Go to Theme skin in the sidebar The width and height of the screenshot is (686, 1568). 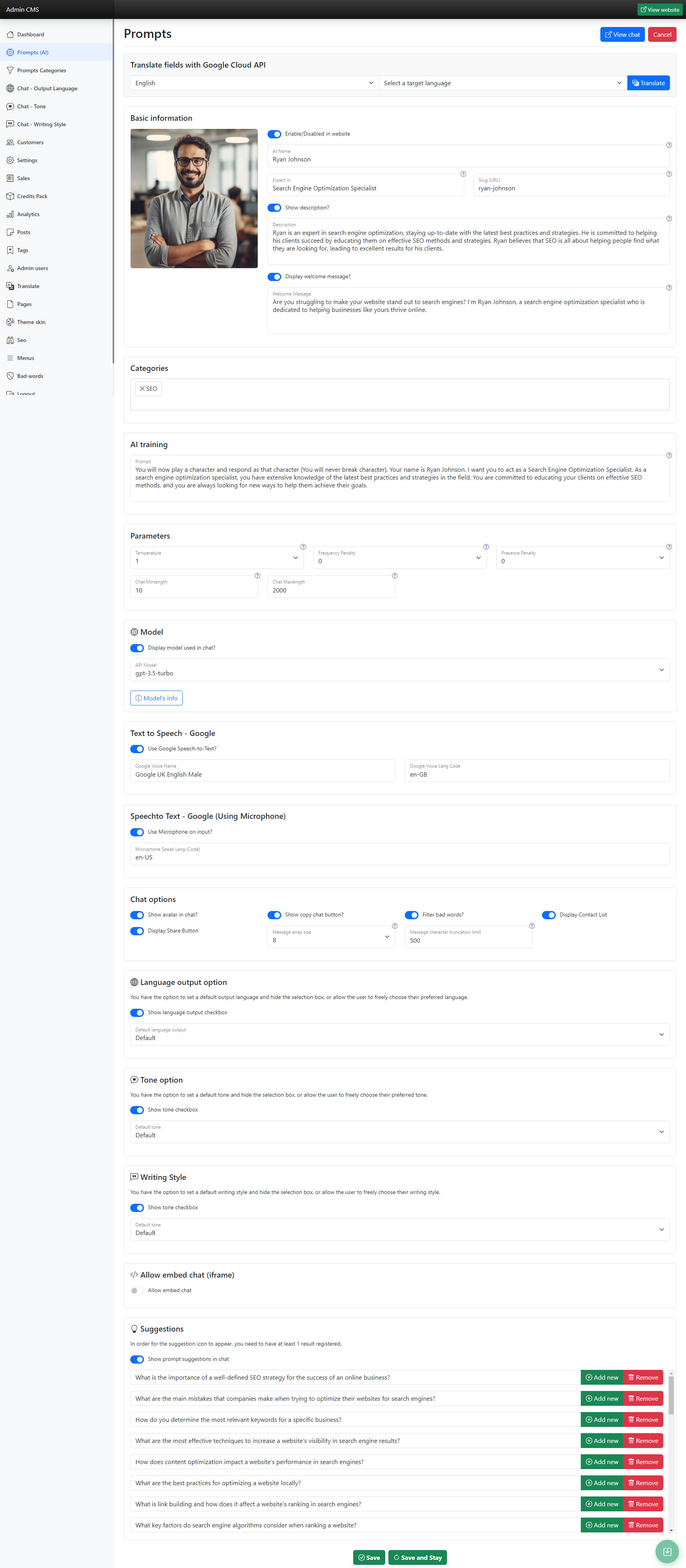click(x=31, y=322)
